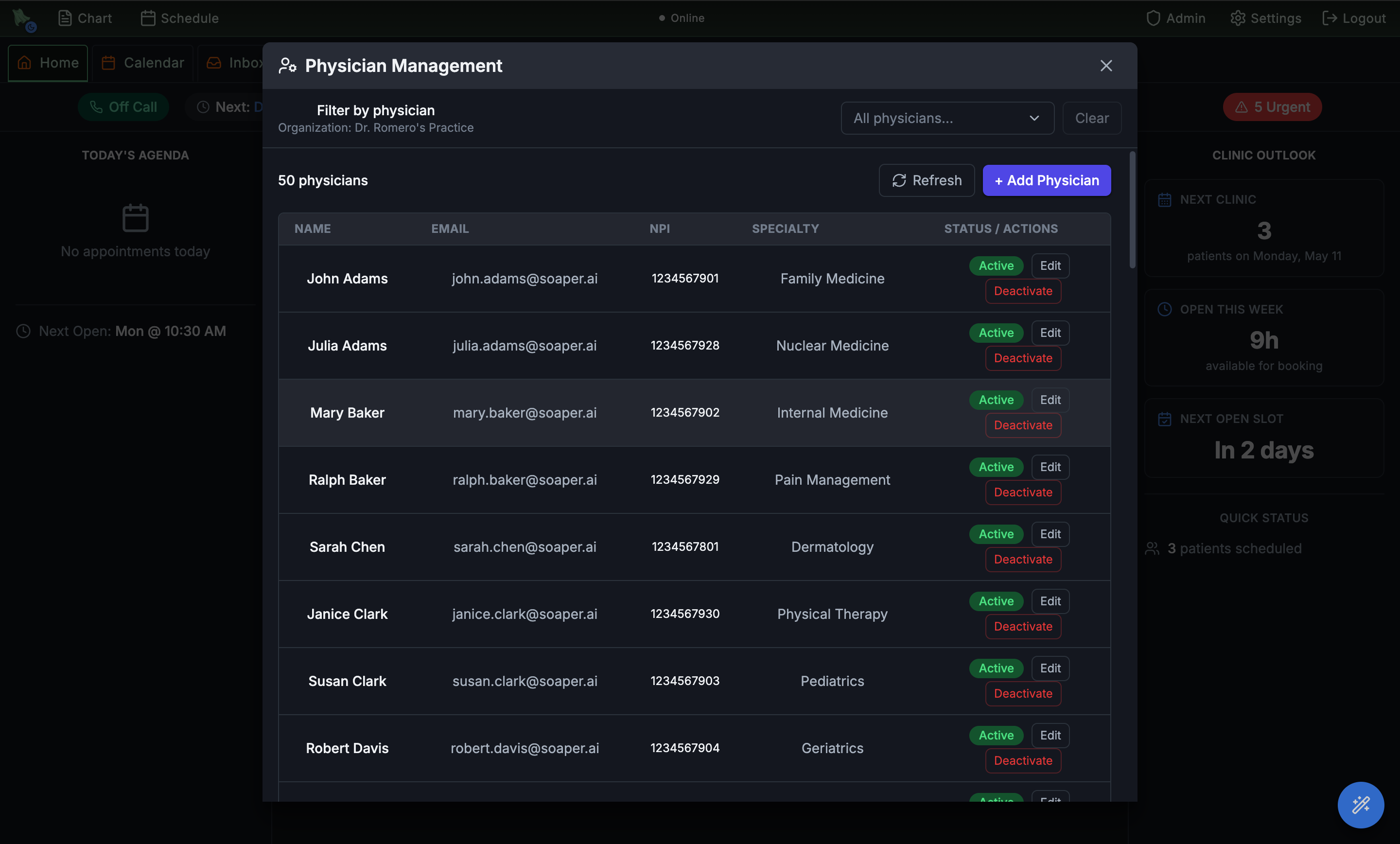Click the Add Physician button

pos(1047,180)
